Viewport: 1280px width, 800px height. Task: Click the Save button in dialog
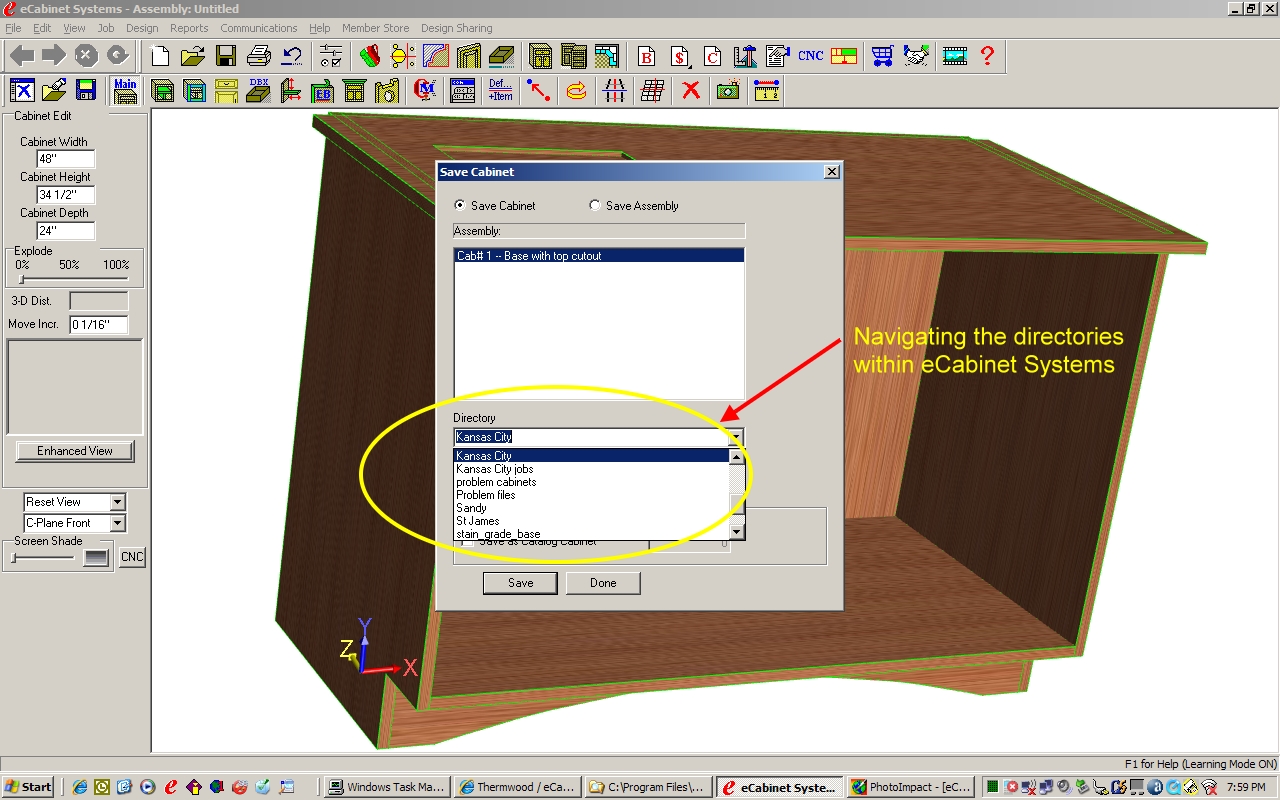[520, 583]
